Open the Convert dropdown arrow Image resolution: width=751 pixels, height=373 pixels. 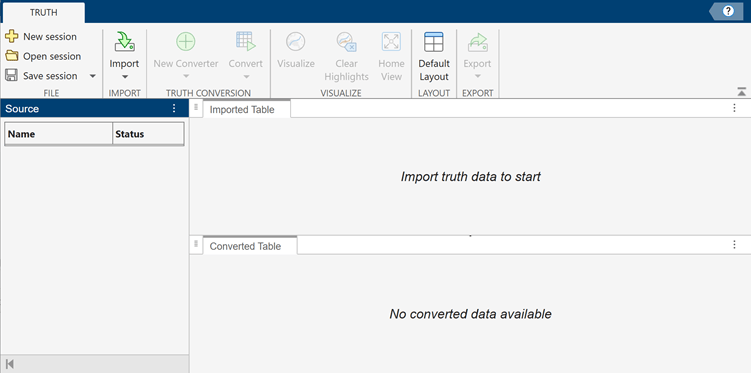(x=246, y=77)
